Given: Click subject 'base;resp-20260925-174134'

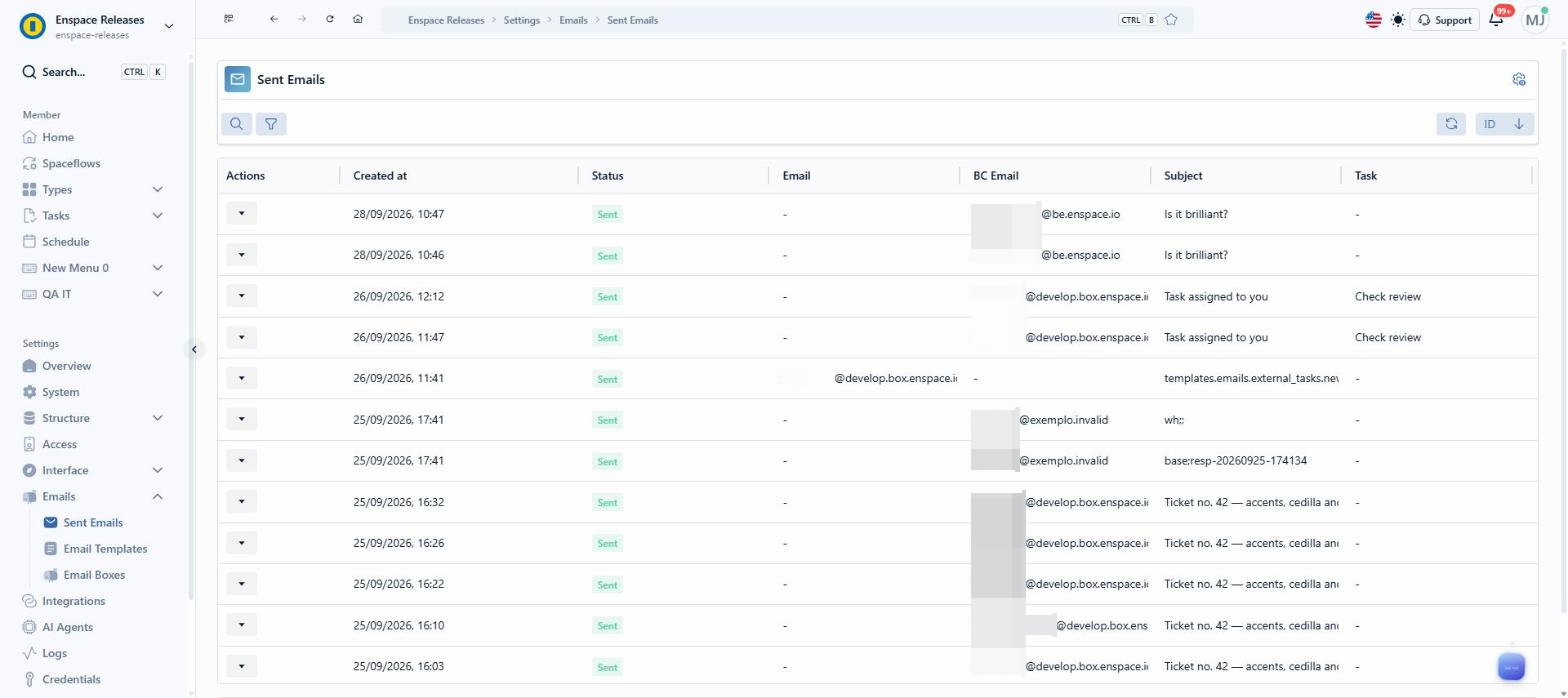Looking at the screenshot, I should click(1236, 461).
